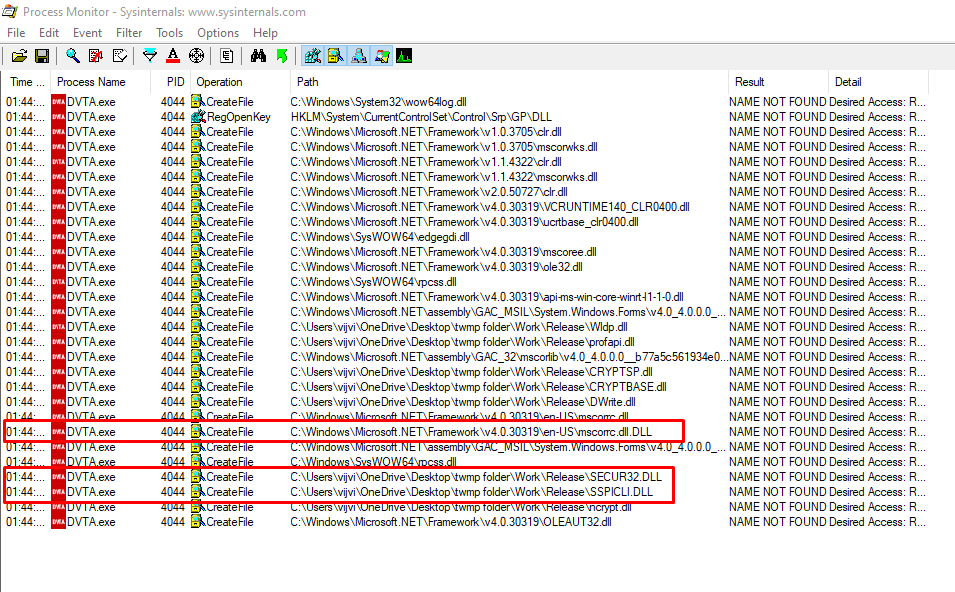Open the Tools menu
This screenshot has width=955, height=592.
(169, 33)
